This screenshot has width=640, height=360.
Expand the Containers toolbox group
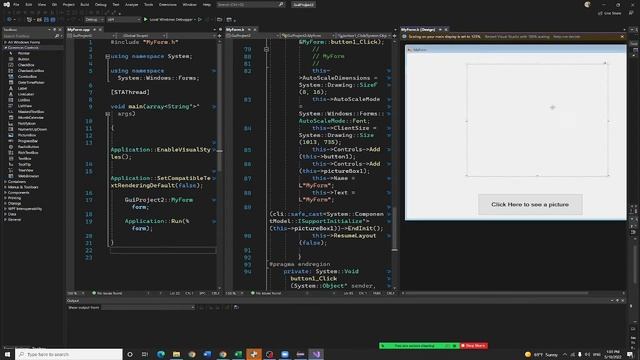coord(6,182)
